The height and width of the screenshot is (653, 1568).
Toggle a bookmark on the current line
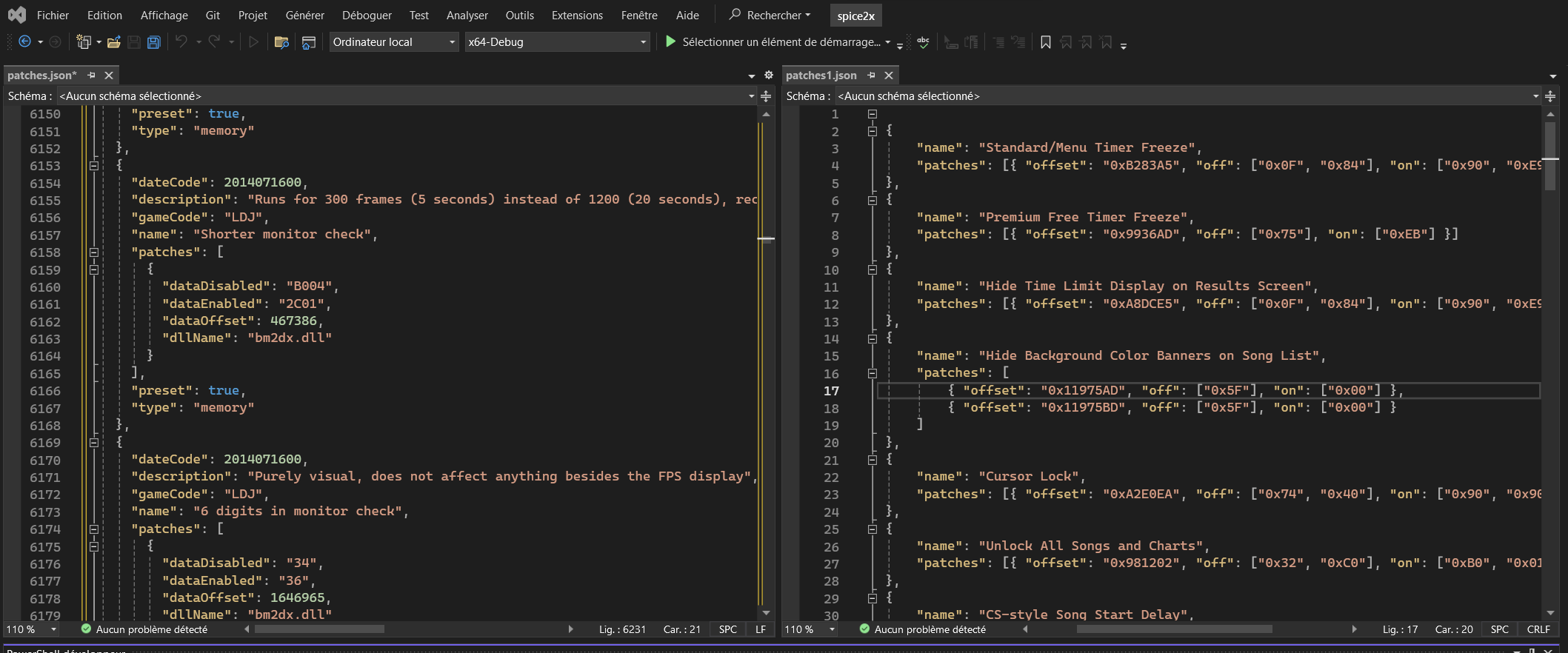[1046, 42]
